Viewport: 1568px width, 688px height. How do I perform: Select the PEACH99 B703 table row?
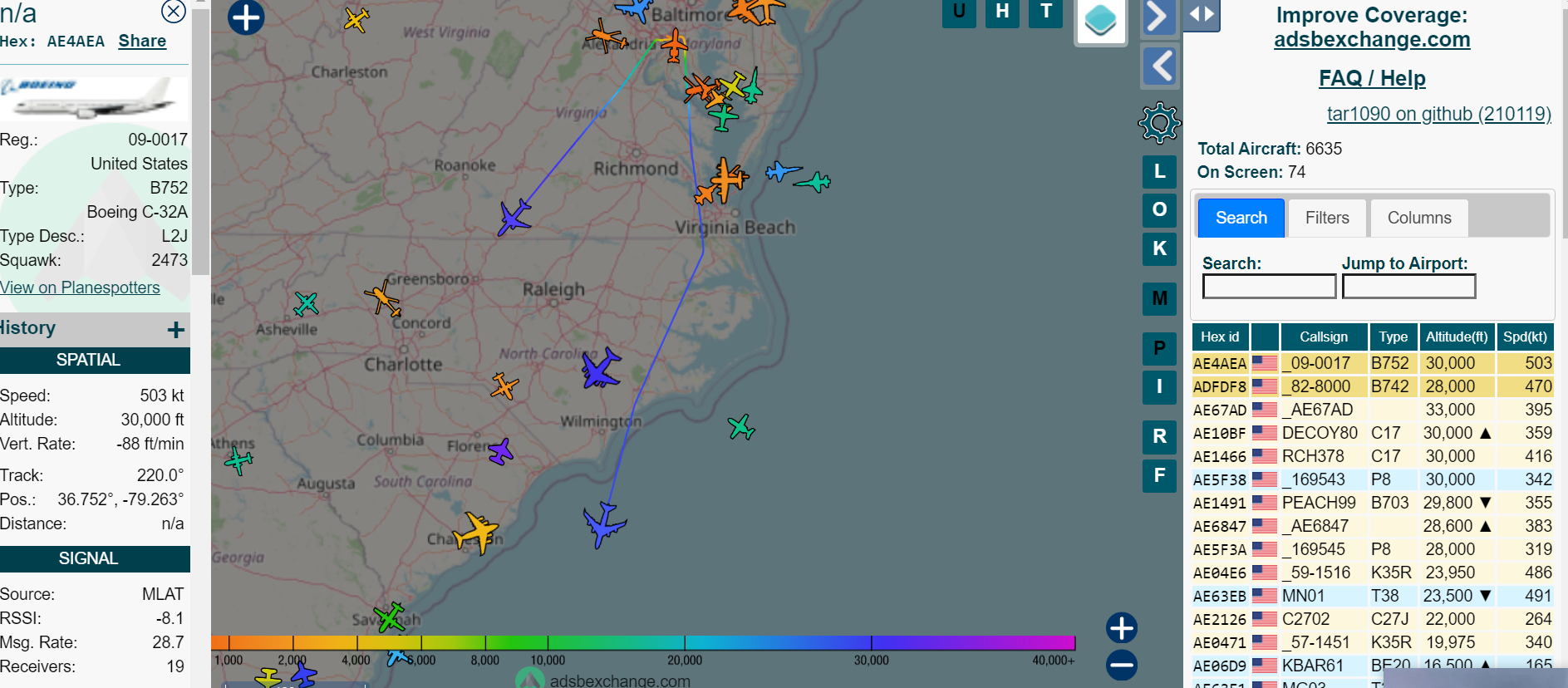point(1373,503)
